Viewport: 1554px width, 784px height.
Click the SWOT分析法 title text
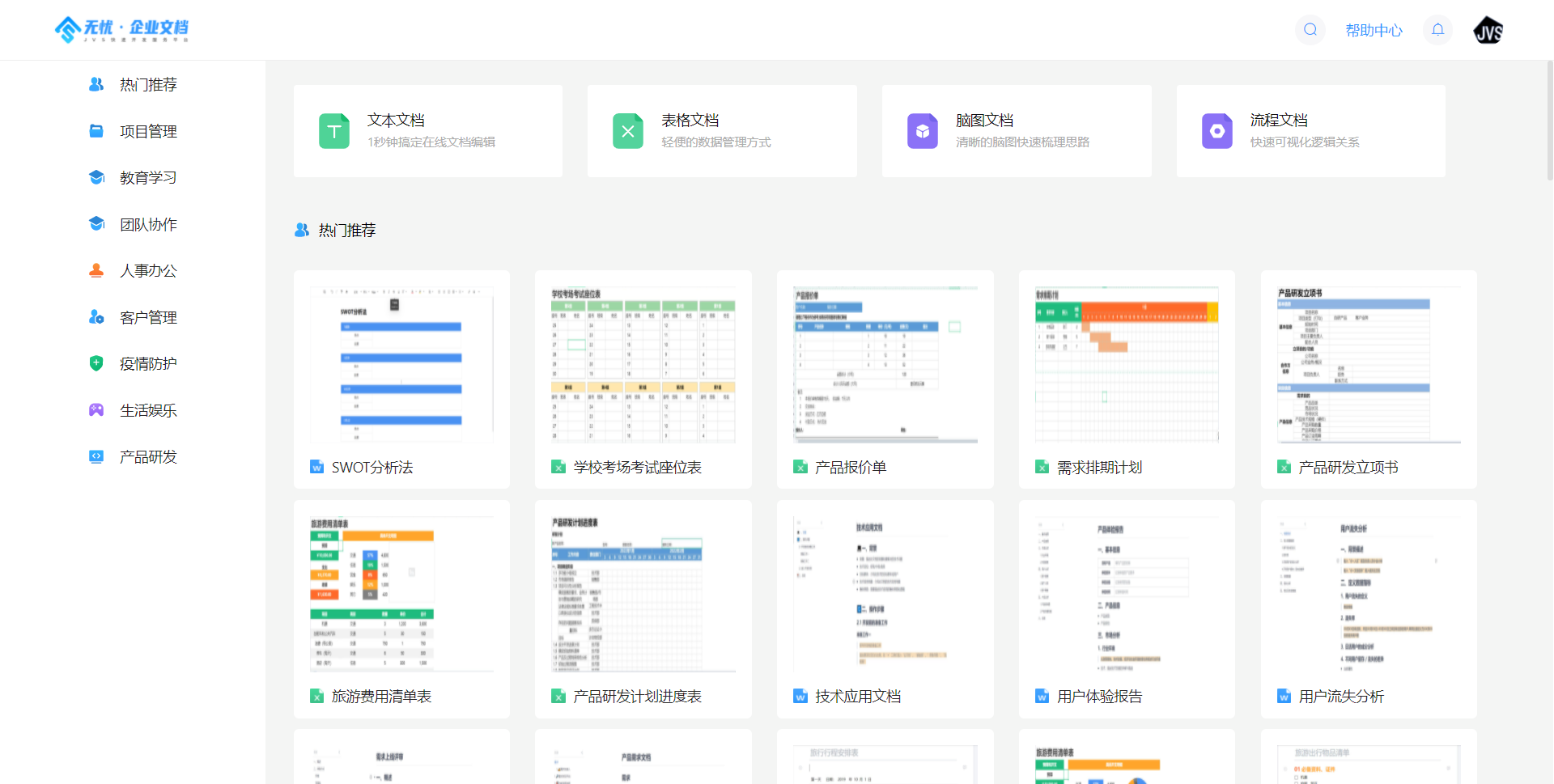pos(372,467)
